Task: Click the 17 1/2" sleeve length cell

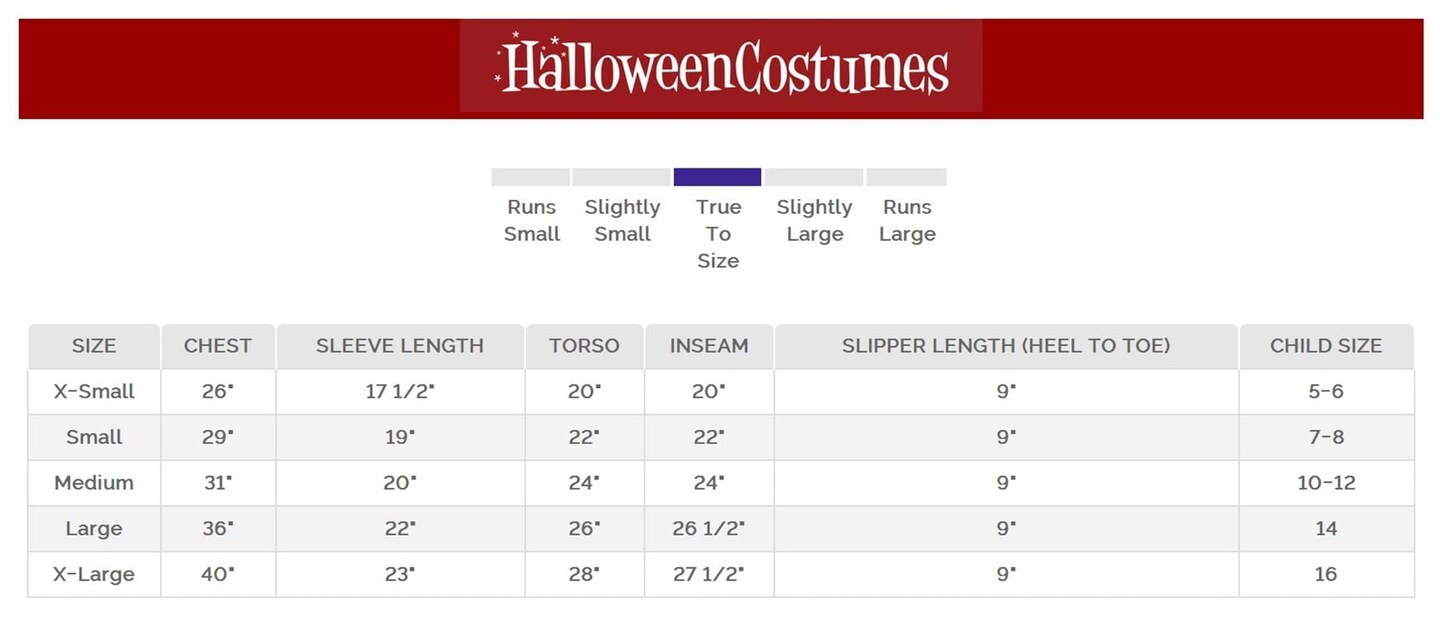Action: point(400,392)
